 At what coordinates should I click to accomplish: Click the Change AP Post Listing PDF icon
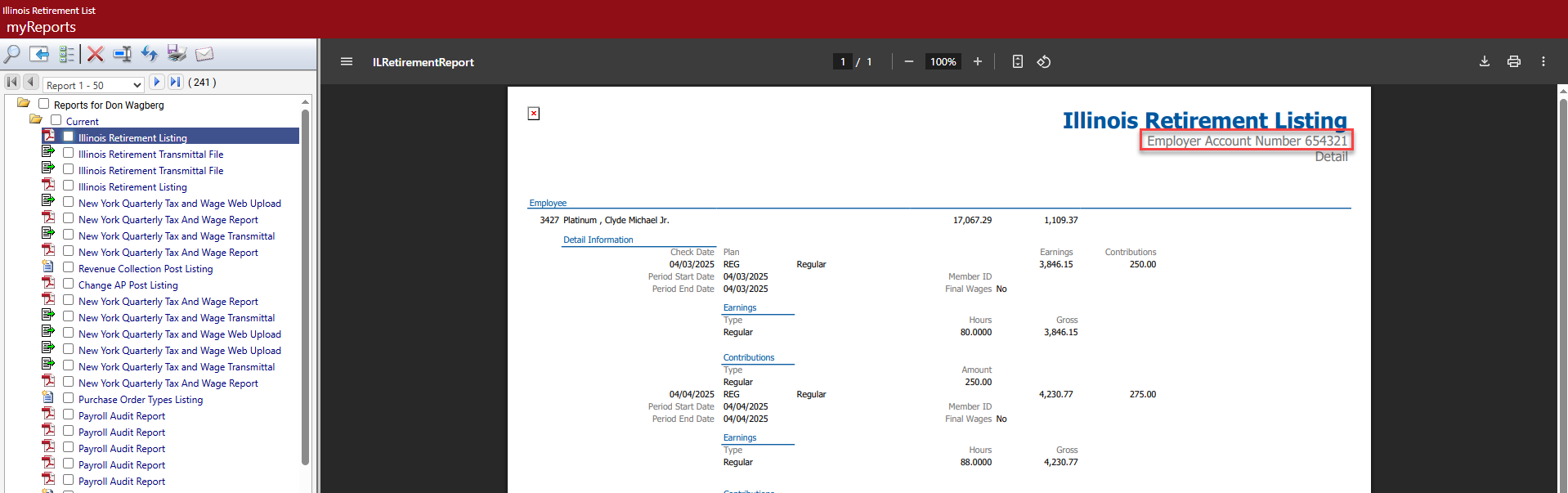[48, 283]
